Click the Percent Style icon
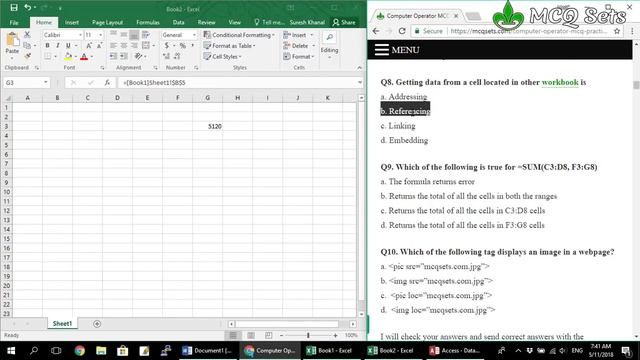Viewport: 640px width, 360px height. (182, 45)
